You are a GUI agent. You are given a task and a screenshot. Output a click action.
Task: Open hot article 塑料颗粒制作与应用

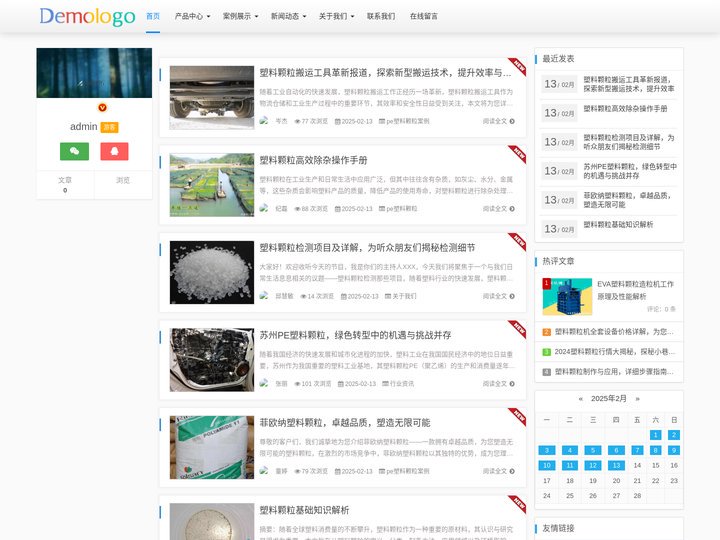[614, 371]
